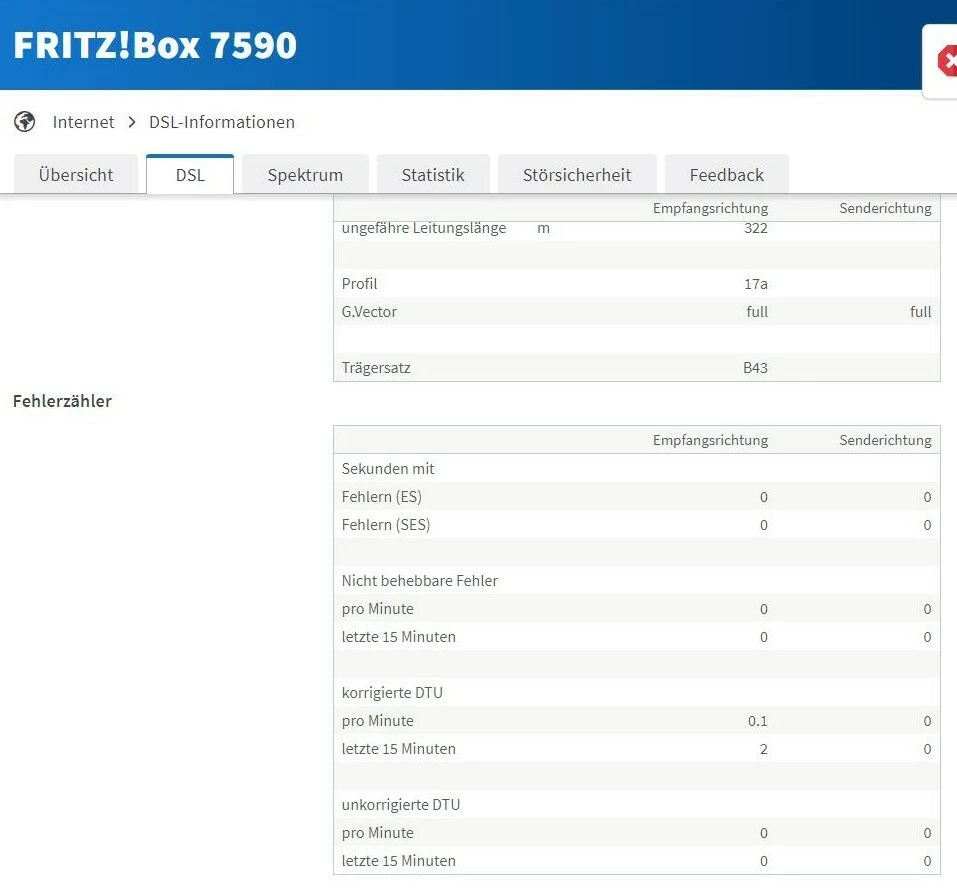Click the korrigierte DTU pro Minute value 0.1

point(758,721)
